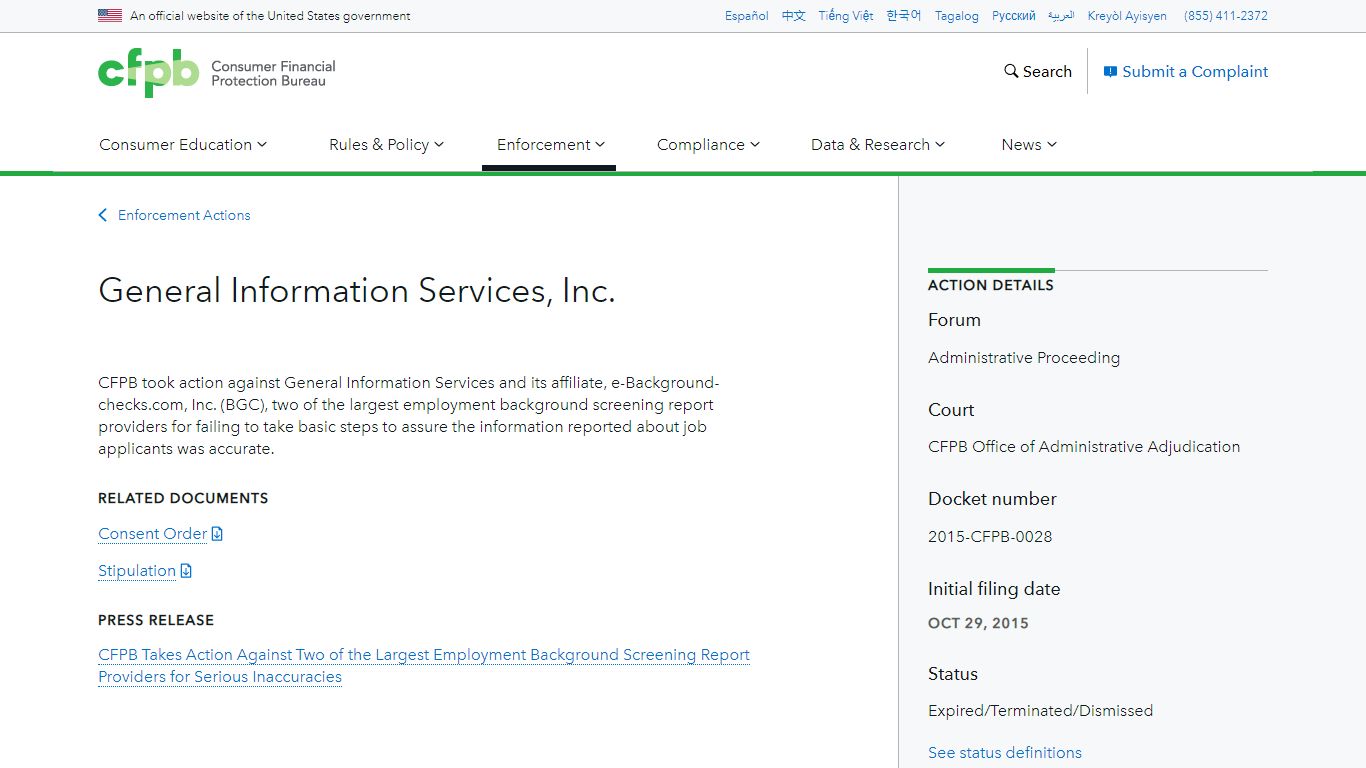Click the official website of US government text

click(270, 16)
